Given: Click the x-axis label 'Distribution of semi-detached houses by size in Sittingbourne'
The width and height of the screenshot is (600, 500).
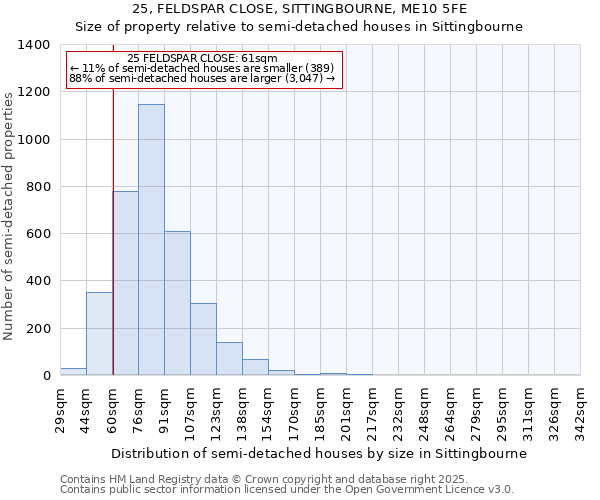Looking at the screenshot, I should point(319,453).
